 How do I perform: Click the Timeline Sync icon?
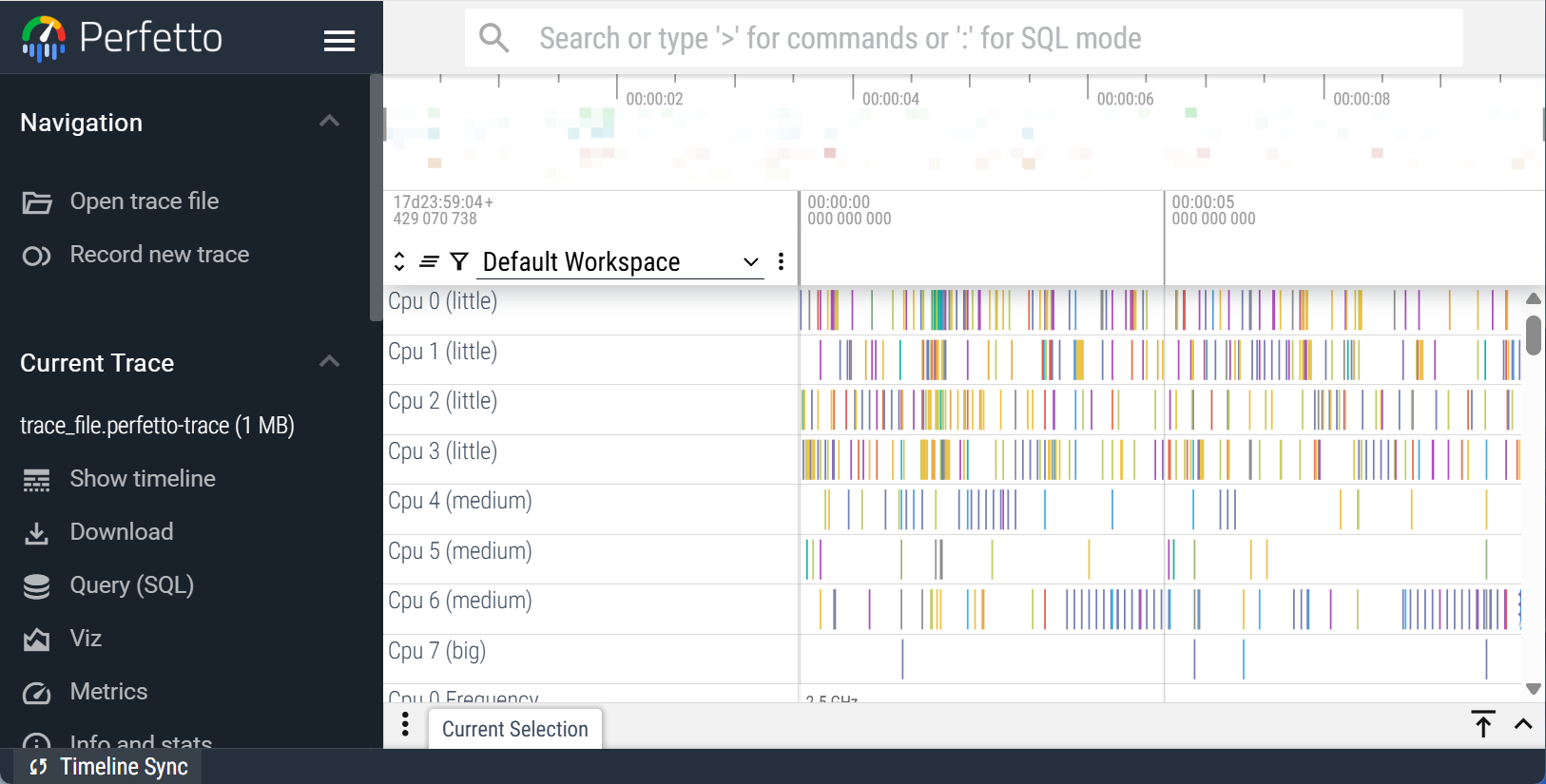pos(38,767)
